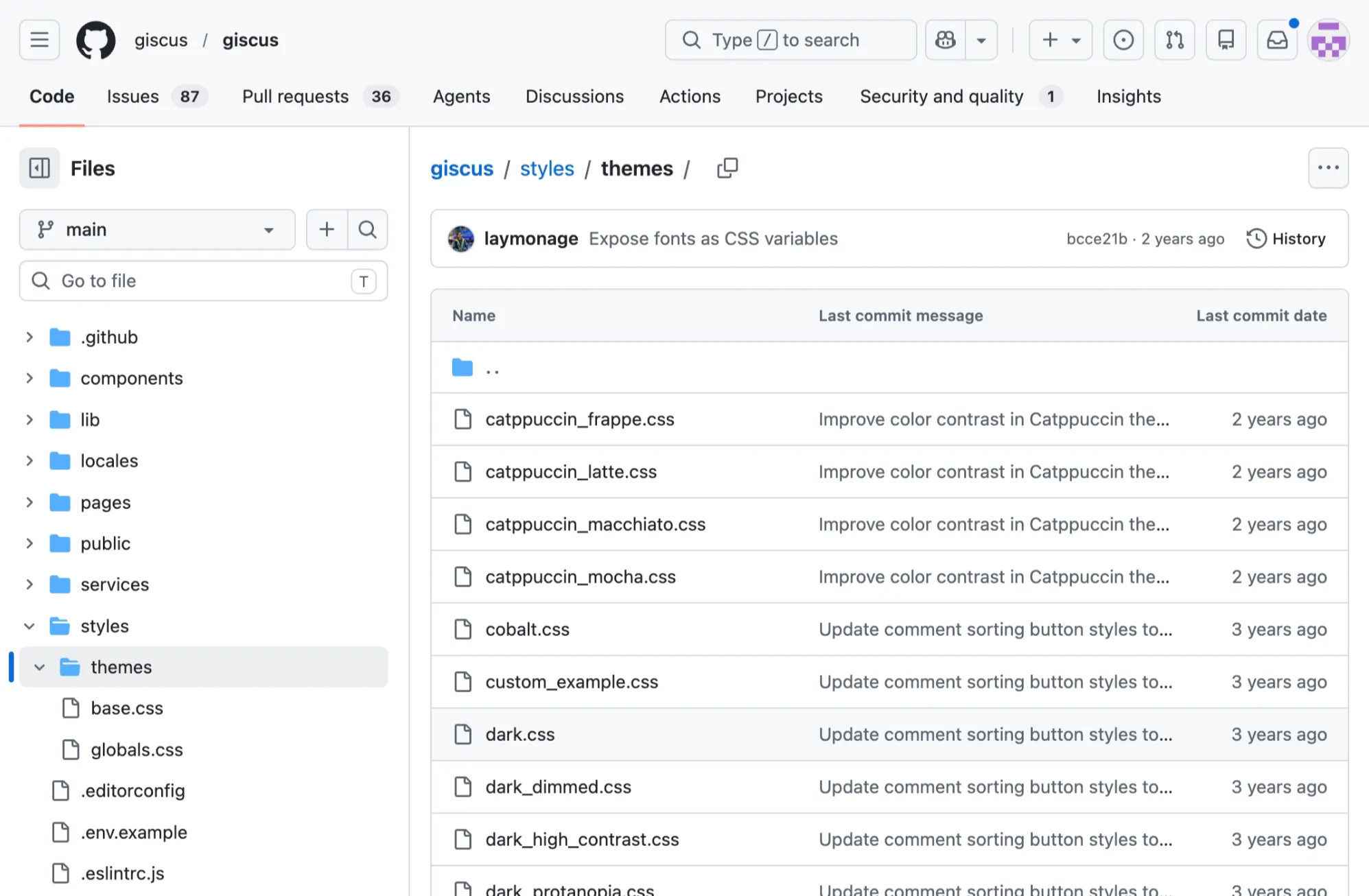This screenshot has height=896, width=1369.
Task: Open the Copilot chat icon
Action: pyautogui.click(x=946, y=40)
